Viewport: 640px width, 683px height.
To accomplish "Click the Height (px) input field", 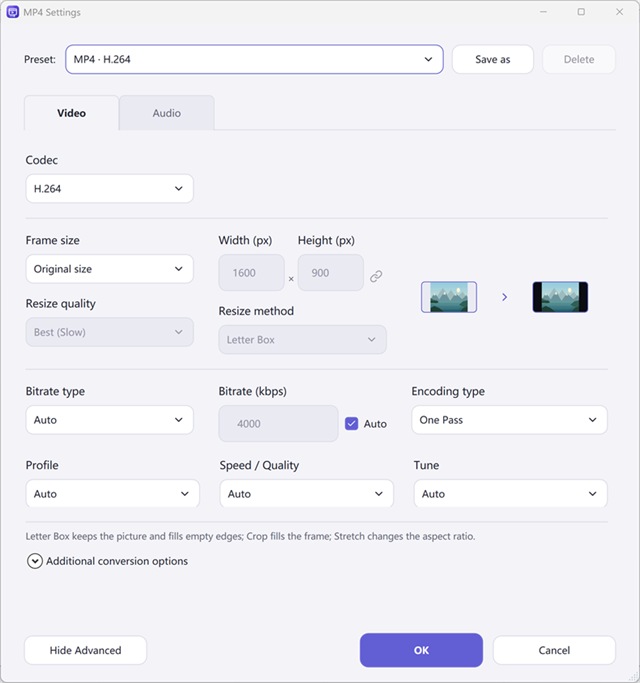I will (x=331, y=273).
